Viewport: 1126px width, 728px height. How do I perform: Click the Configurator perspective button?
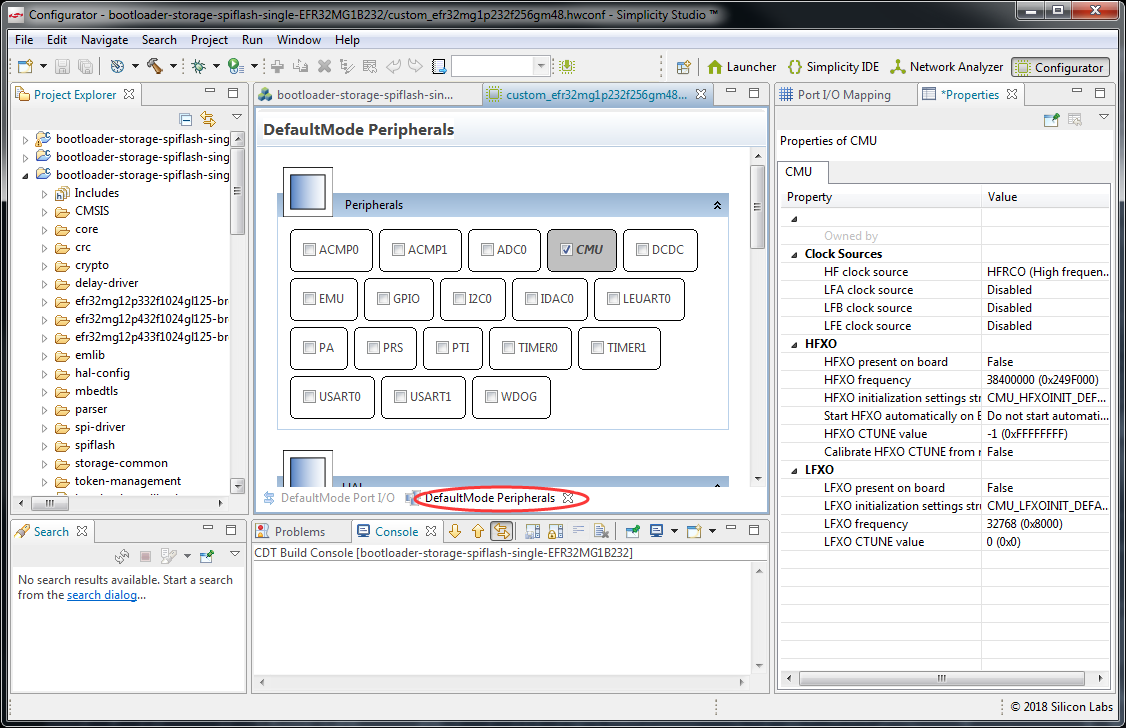pyautogui.click(x=1060, y=67)
